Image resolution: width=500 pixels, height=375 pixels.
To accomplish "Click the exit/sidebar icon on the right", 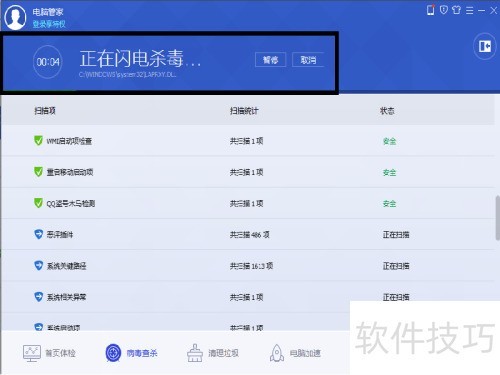I will [x=485, y=46].
